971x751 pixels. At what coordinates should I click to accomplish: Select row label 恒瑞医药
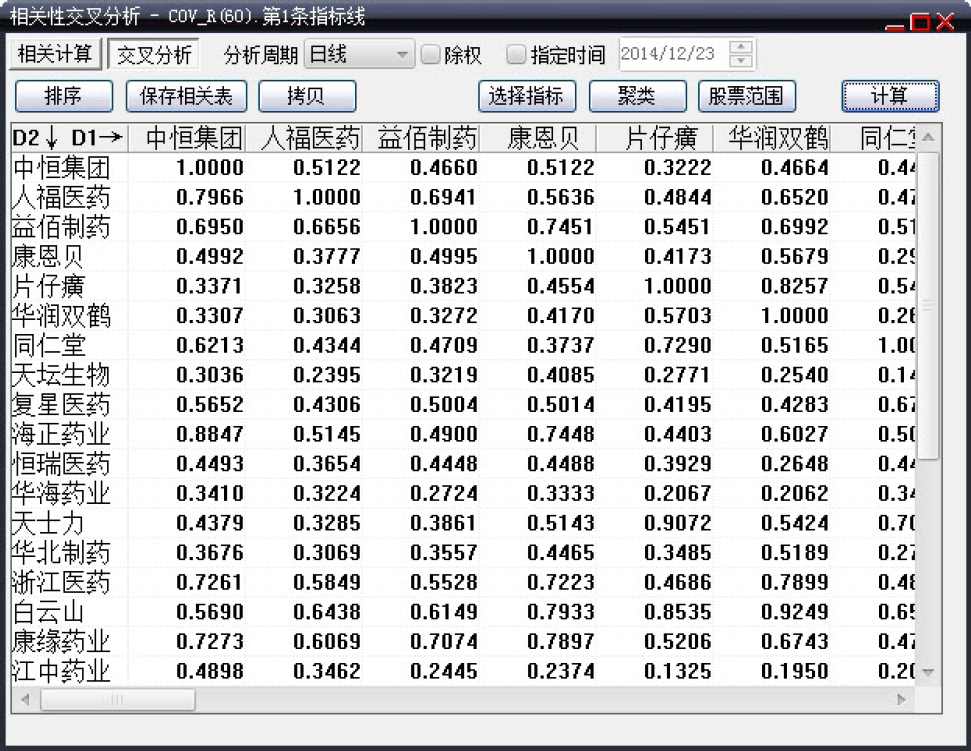pos(61,464)
